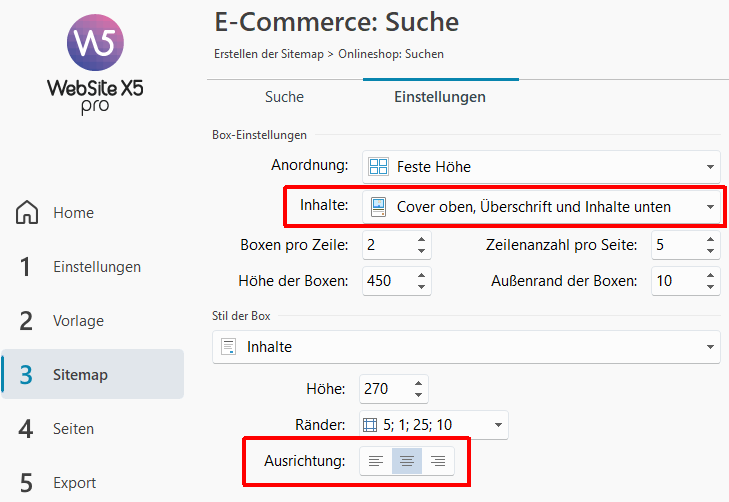Select left text alignment
The image size is (729, 502).
coord(376,461)
